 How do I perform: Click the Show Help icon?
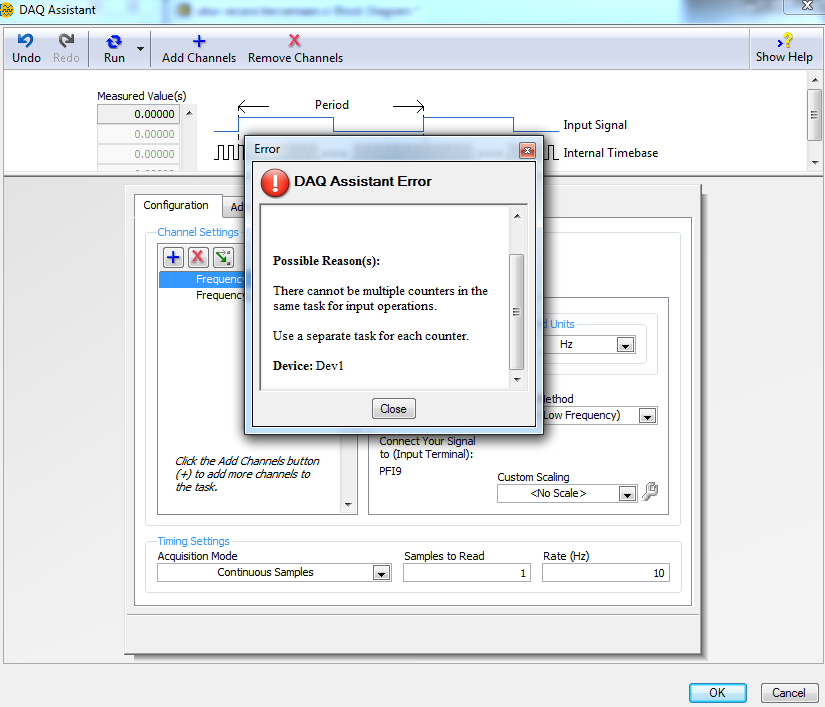784,41
